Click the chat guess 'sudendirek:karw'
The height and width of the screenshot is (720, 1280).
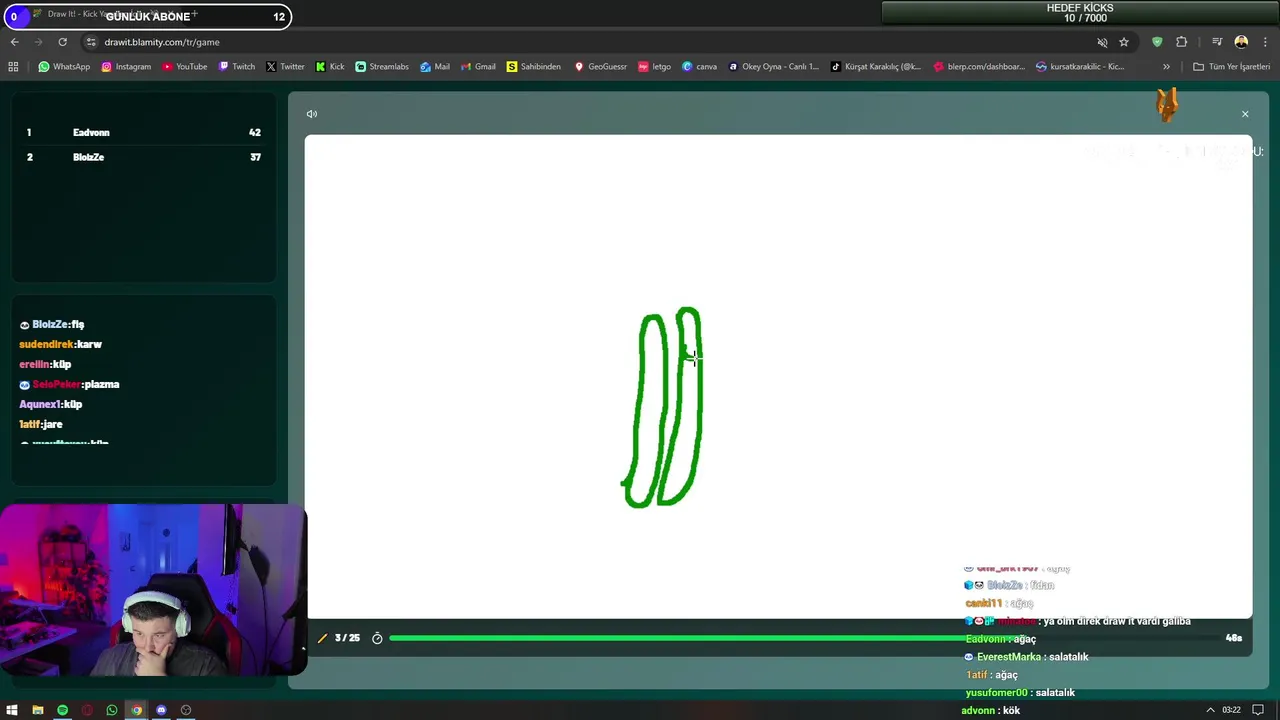coord(60,344)
